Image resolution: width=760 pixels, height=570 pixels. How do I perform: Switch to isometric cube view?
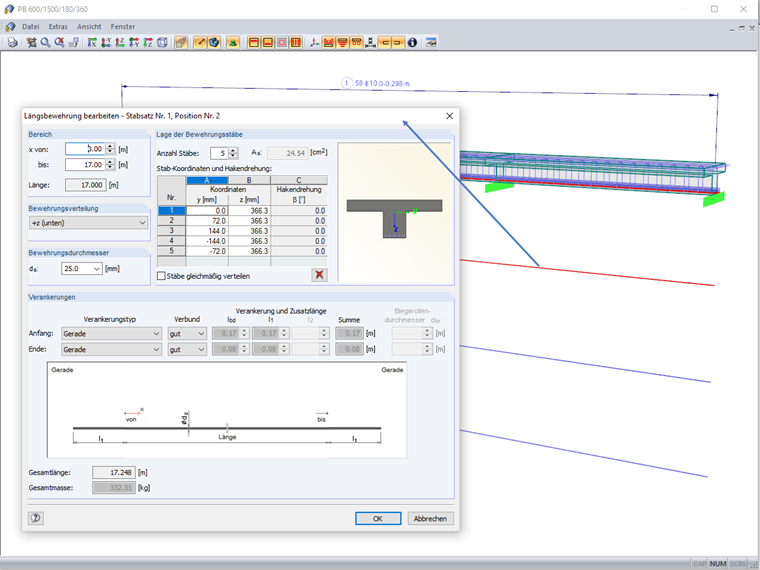[162, 43]
